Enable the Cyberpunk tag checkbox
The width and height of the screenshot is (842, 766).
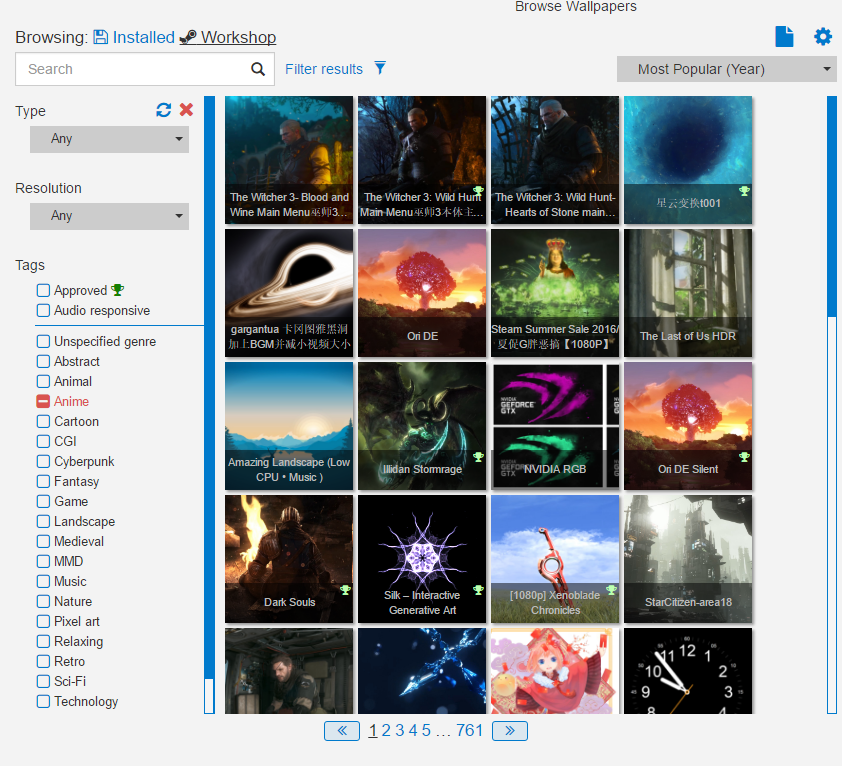(43, 461)
